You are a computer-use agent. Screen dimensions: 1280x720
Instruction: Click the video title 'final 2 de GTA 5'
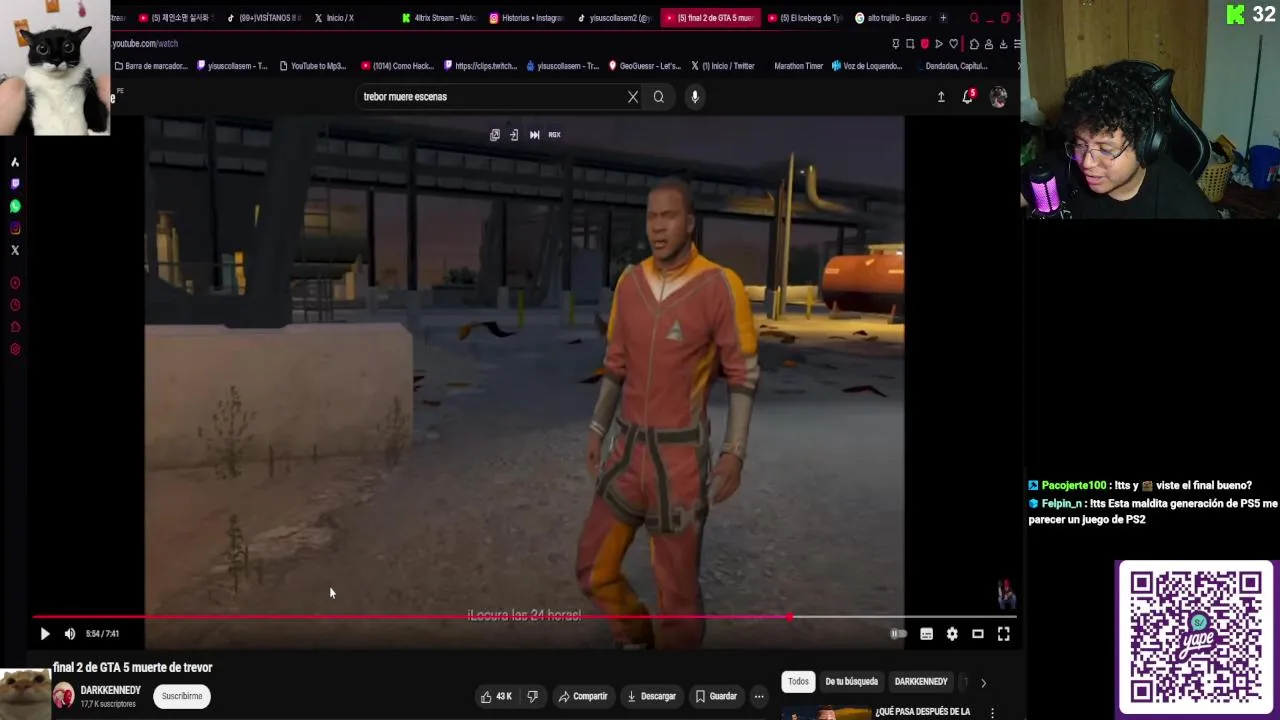click(x=133, y=667)
